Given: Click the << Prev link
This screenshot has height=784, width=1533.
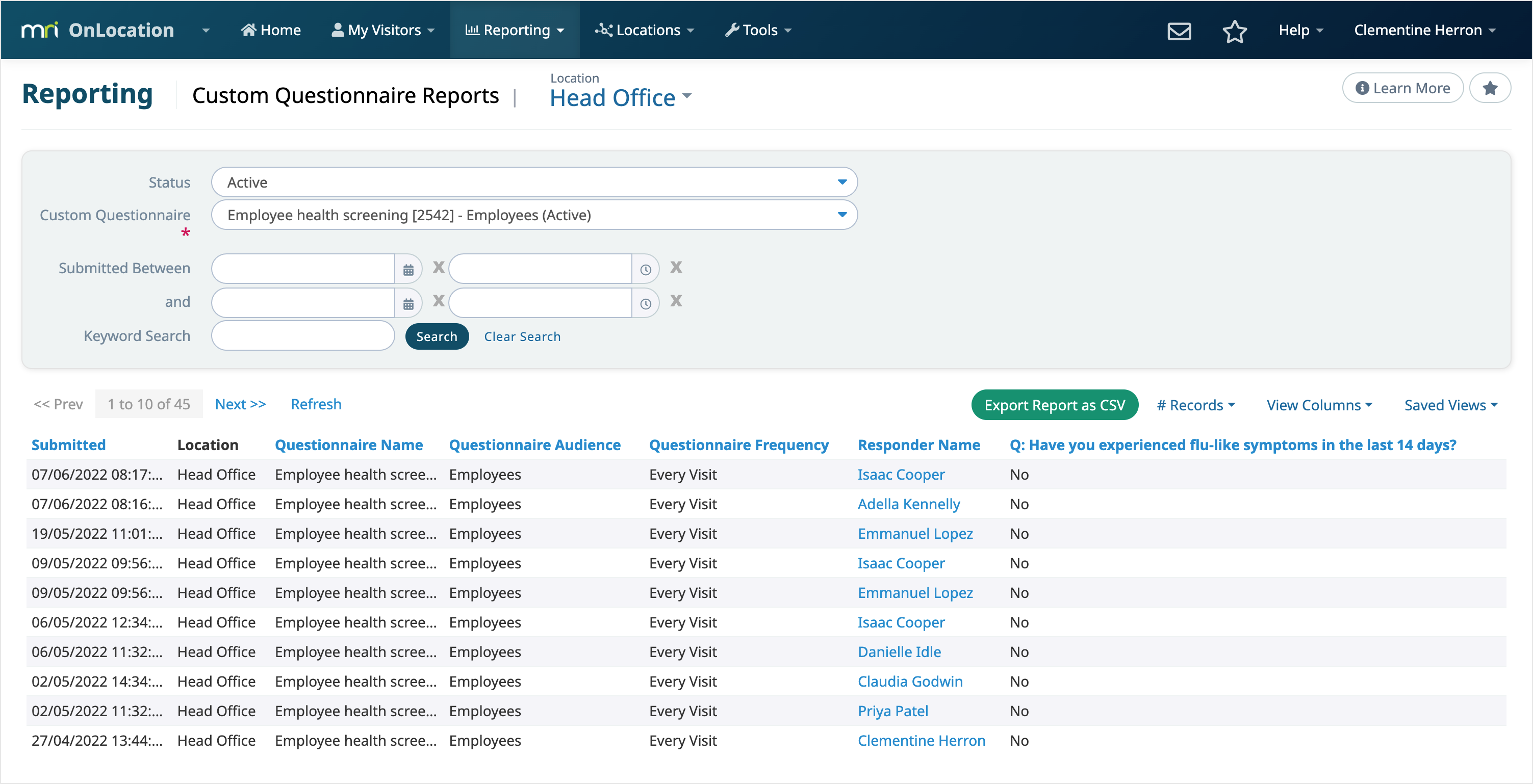Looking at the screenshot, I should (58, 404).
